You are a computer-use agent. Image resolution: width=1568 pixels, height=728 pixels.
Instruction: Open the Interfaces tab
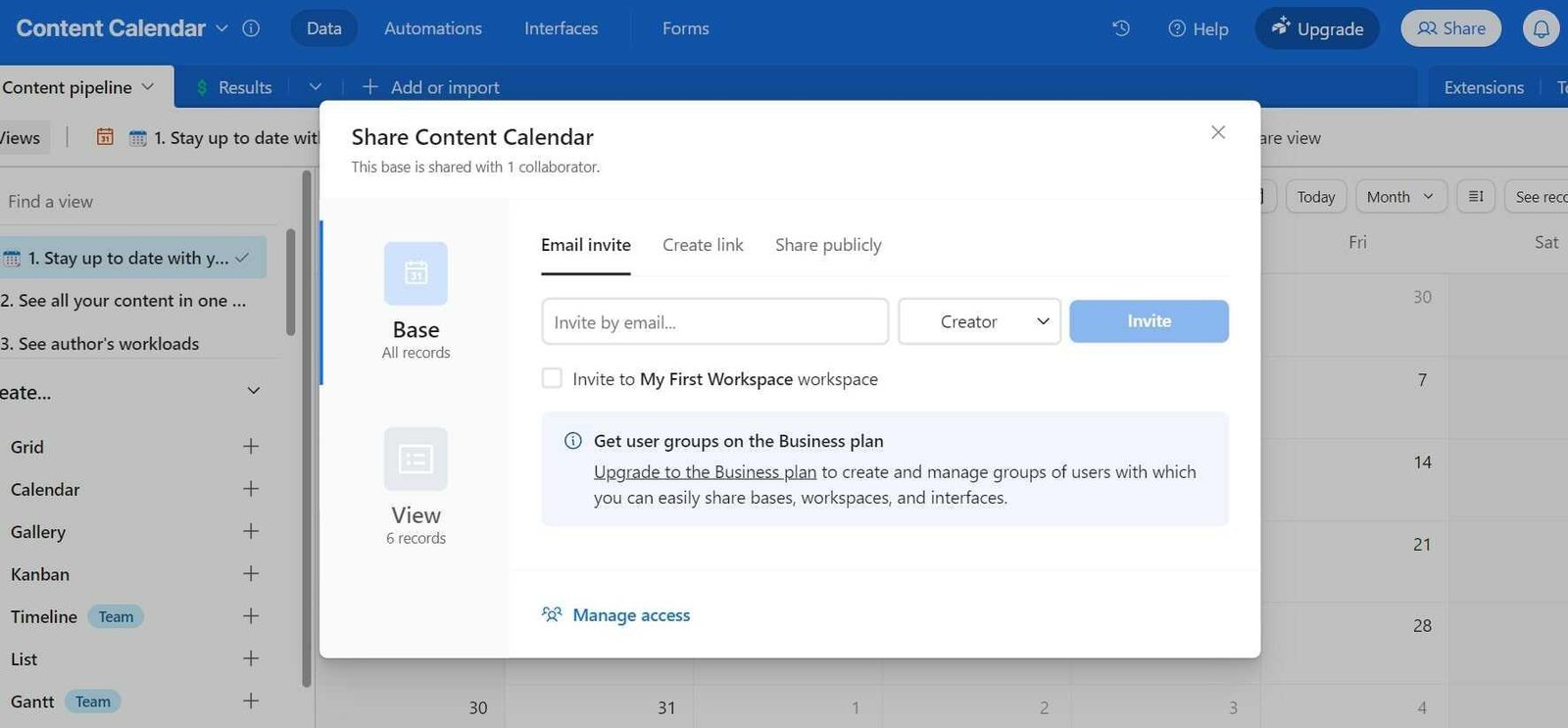(561, 28)
